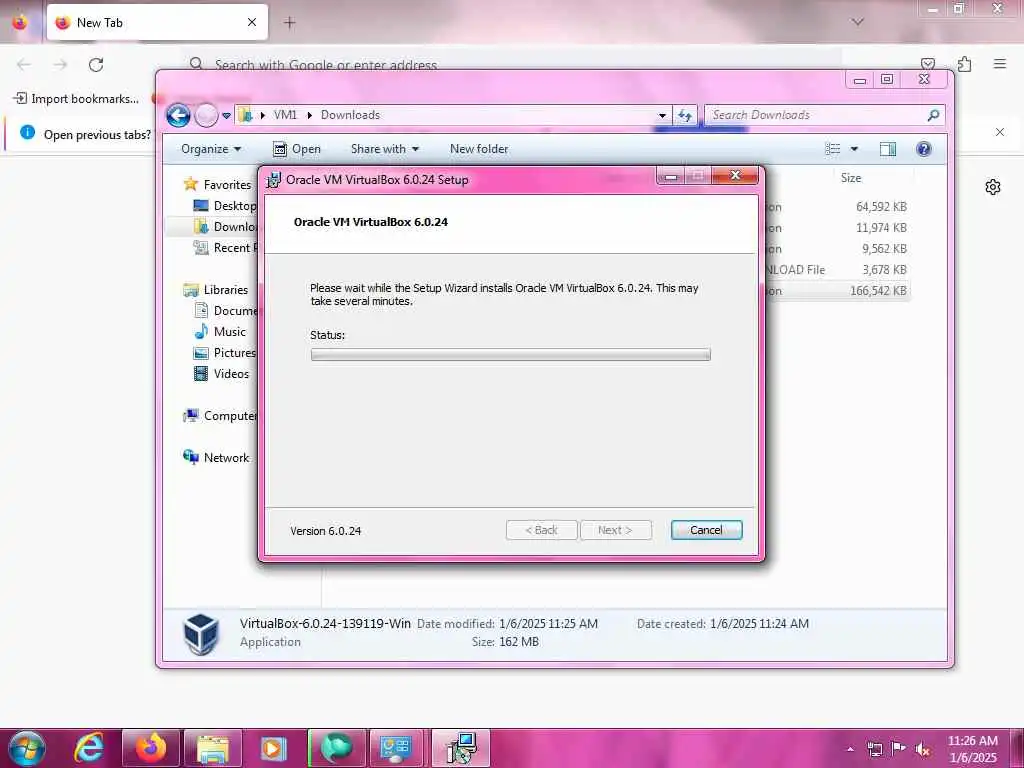Open Explorer help via the question mark icon
This screenshot has height=768, width=1024.
pyautogui.click(x=923, y=149)
